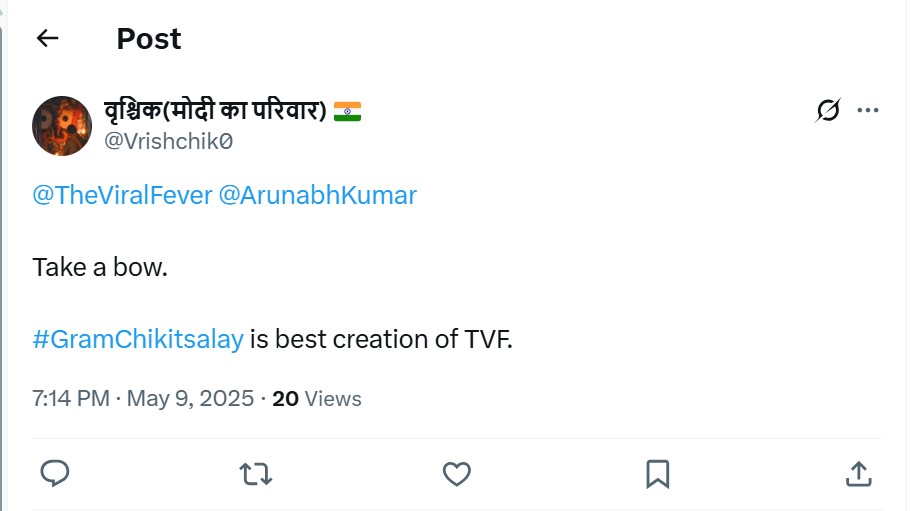This screenshot has width=910, height=511.
Task: Click the "is best creation of TVF." text
Action: pos(381,339)
